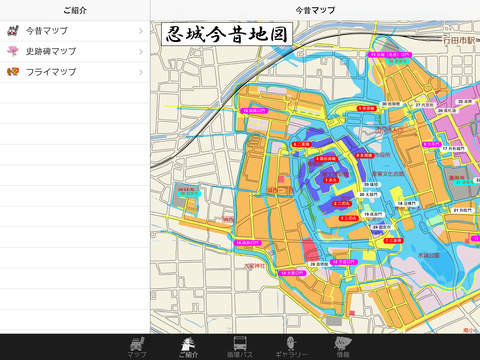Screen dimensions: 480x360
Task: Tap the pink flower icon beside 史跡碑マップ
Action: point(13,51)
